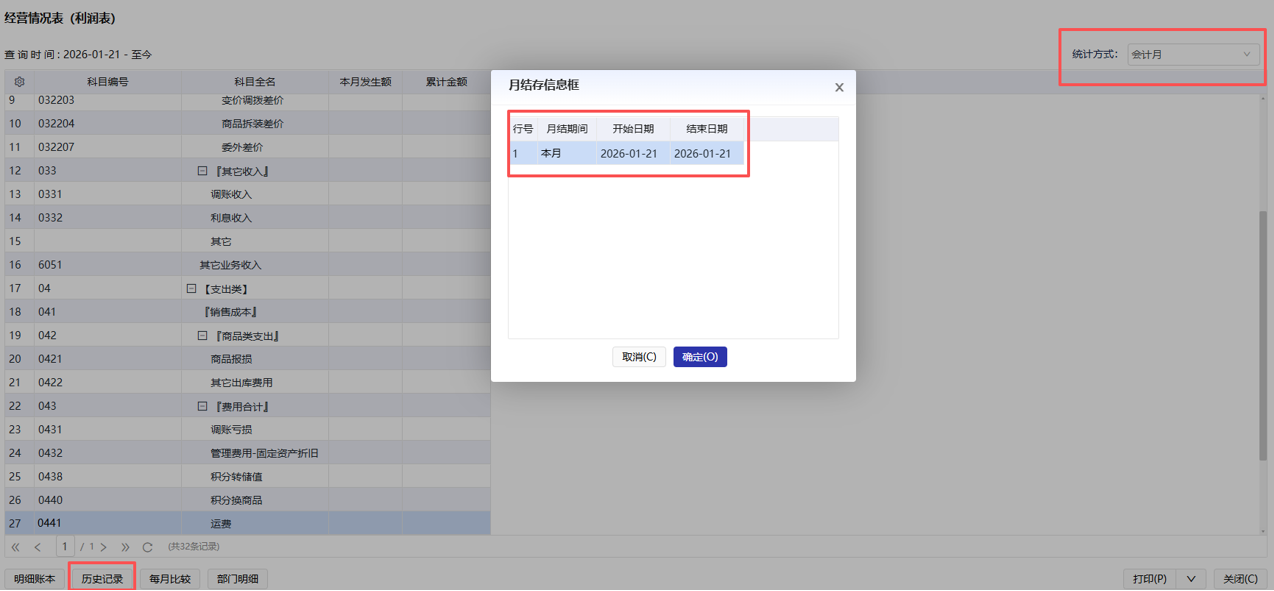Collapse the 『其它收入』 tree node
Viewport: 1274px width, 591px height.
click(202, 171)
